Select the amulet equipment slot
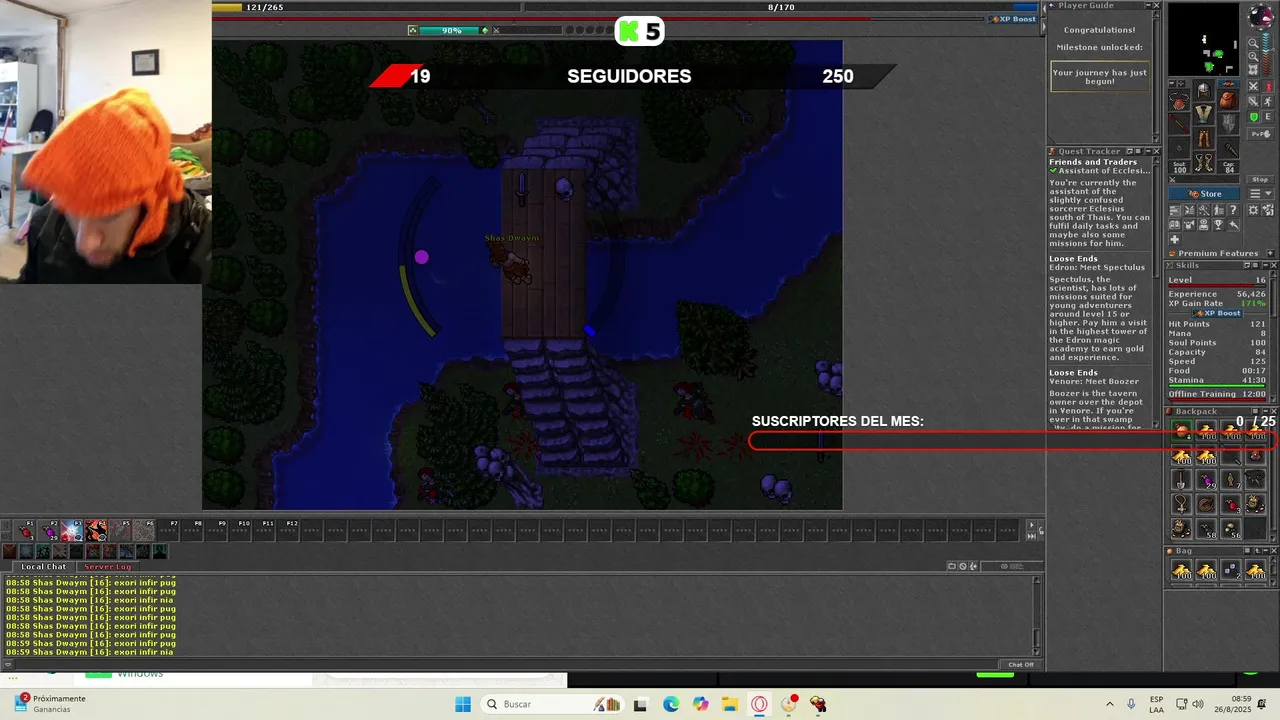 [1179, 100]
